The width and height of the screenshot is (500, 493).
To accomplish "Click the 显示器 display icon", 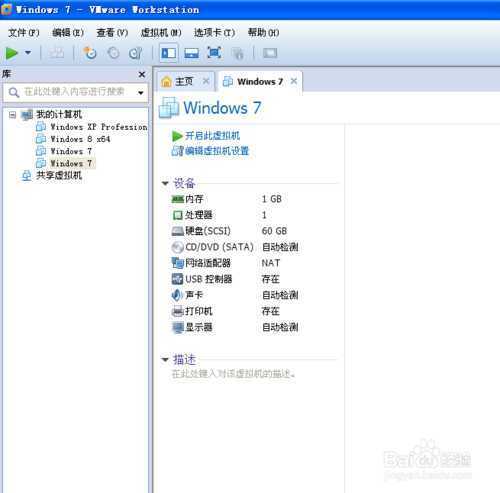I will 177,327.
